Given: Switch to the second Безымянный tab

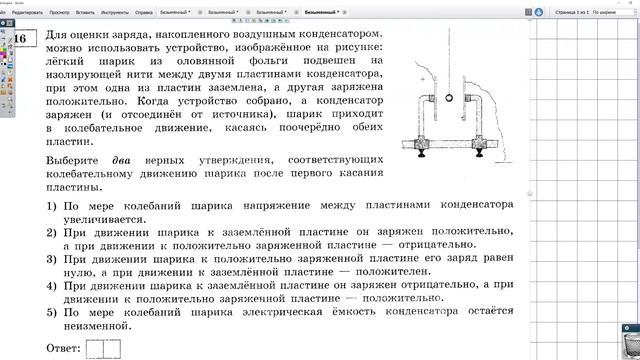Looking at the screenshot, I should click(x=223, y=12).
